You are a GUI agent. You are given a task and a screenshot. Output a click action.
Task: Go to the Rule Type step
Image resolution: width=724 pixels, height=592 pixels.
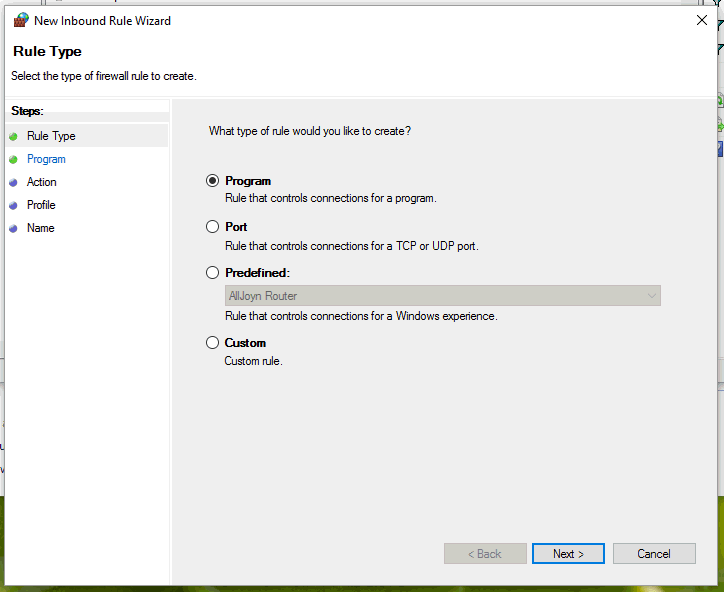[51, 136]
